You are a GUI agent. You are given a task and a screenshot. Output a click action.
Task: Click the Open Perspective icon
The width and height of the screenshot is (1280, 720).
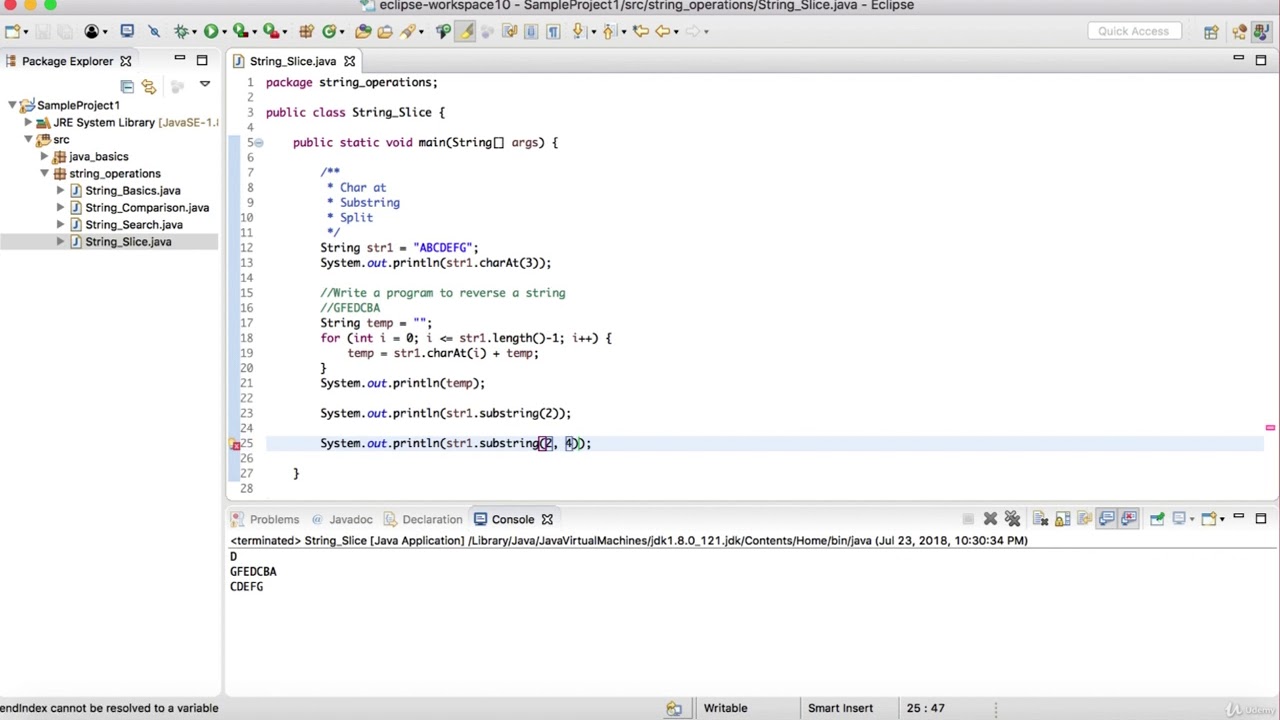click(x=1211, y=31)
